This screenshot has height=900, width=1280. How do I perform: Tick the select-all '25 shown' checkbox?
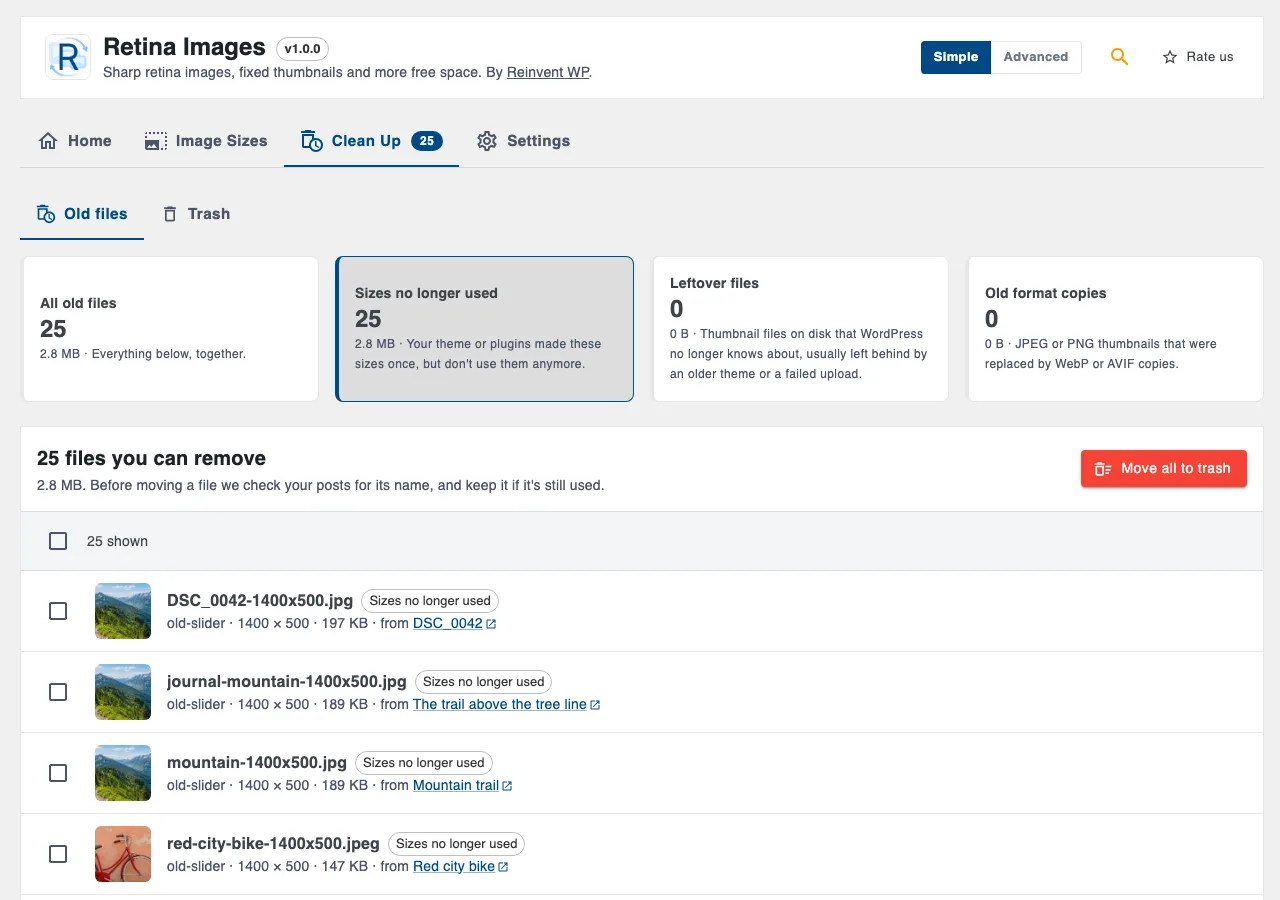(58, 541)
